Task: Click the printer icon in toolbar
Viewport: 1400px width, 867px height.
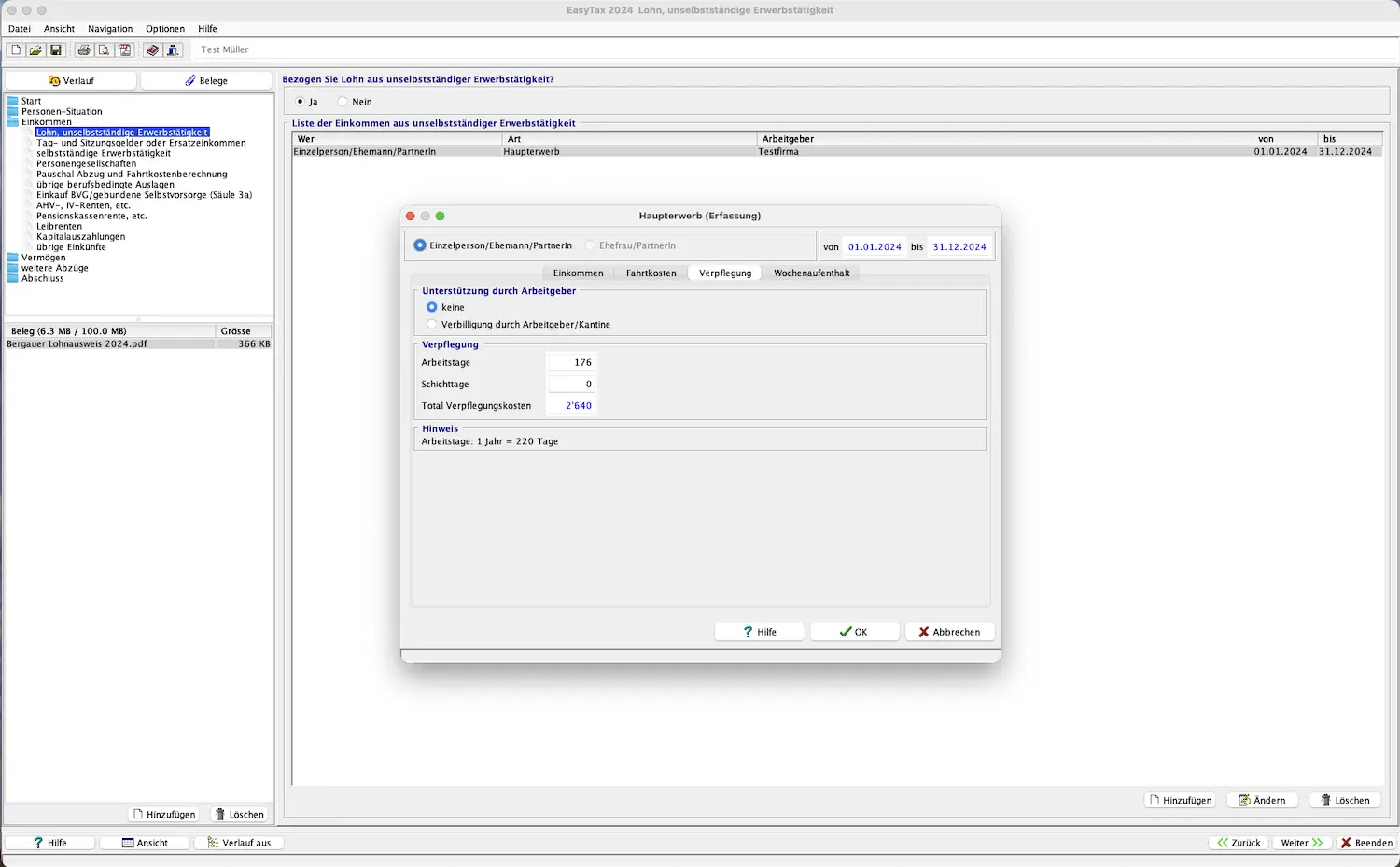Action: 84,50
